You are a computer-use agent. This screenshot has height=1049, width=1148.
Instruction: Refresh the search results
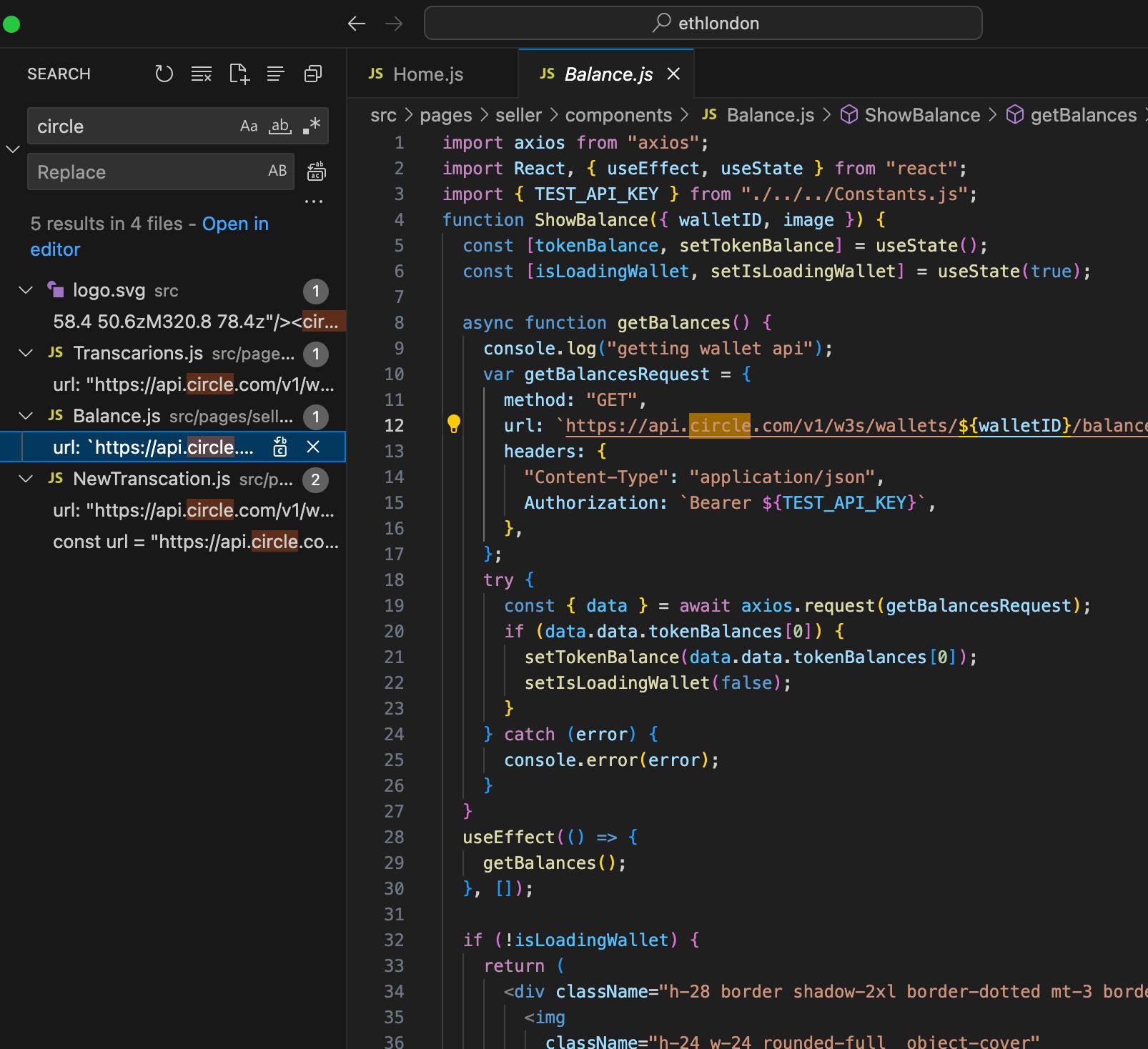pos(164,74)
